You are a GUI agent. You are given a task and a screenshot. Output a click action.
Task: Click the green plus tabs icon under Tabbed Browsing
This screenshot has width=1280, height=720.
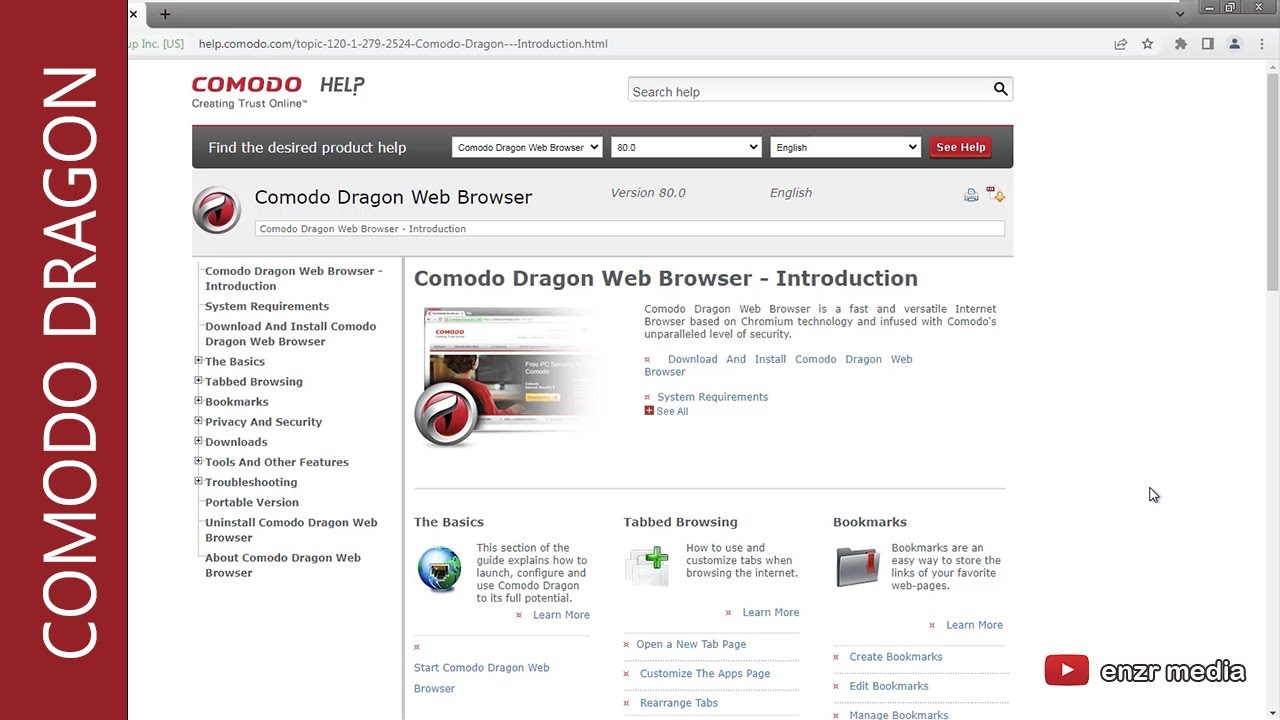[x=647, y=565]
